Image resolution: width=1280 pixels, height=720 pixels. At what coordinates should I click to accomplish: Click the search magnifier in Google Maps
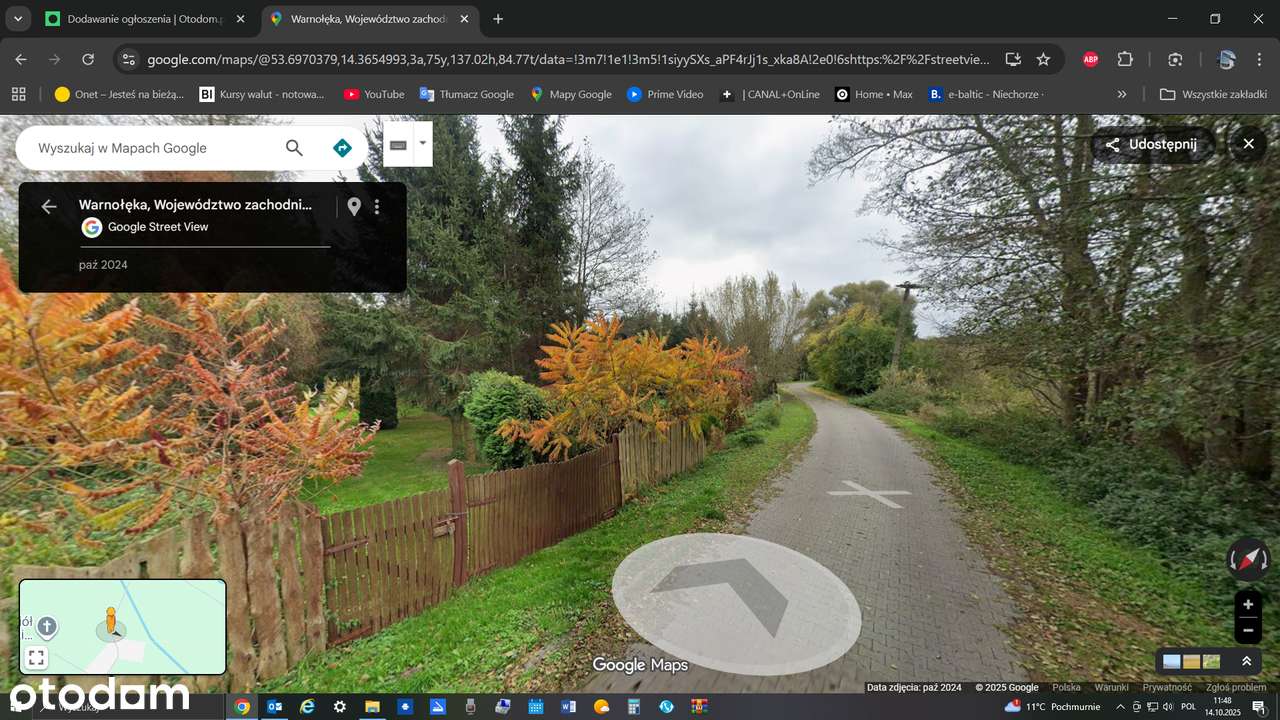[x=294, y=148]
